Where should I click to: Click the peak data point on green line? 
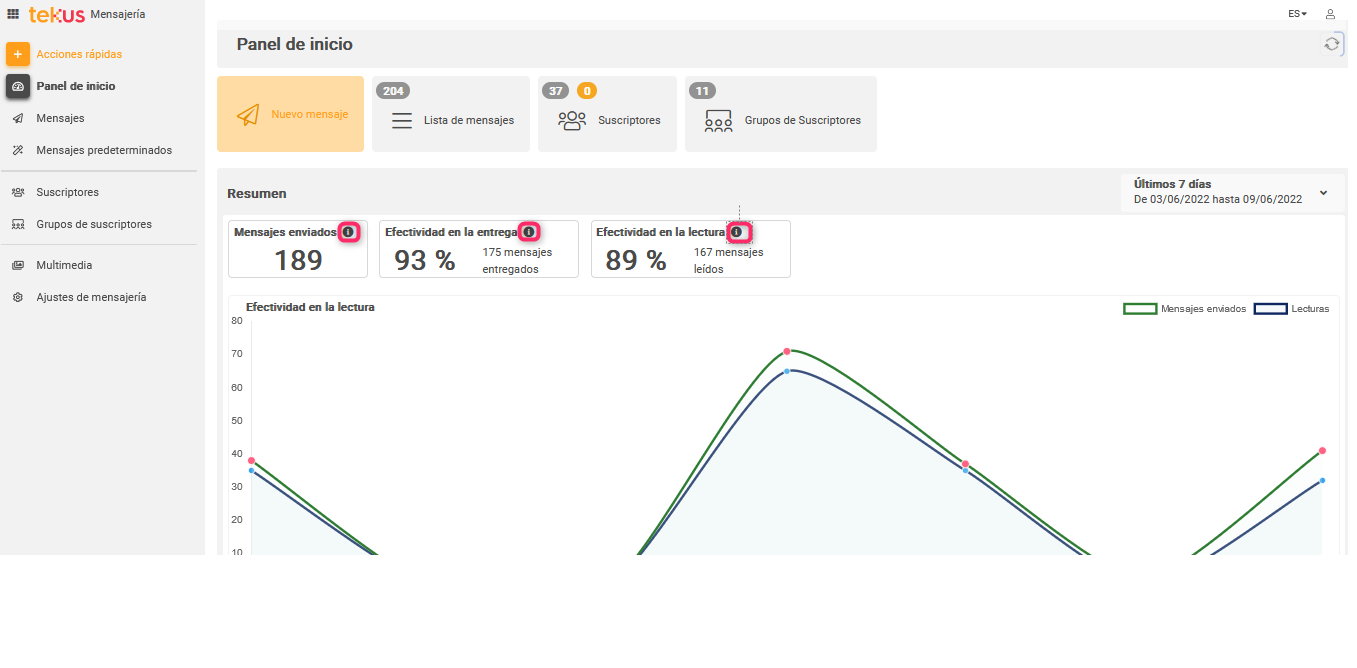click(787, 351)
